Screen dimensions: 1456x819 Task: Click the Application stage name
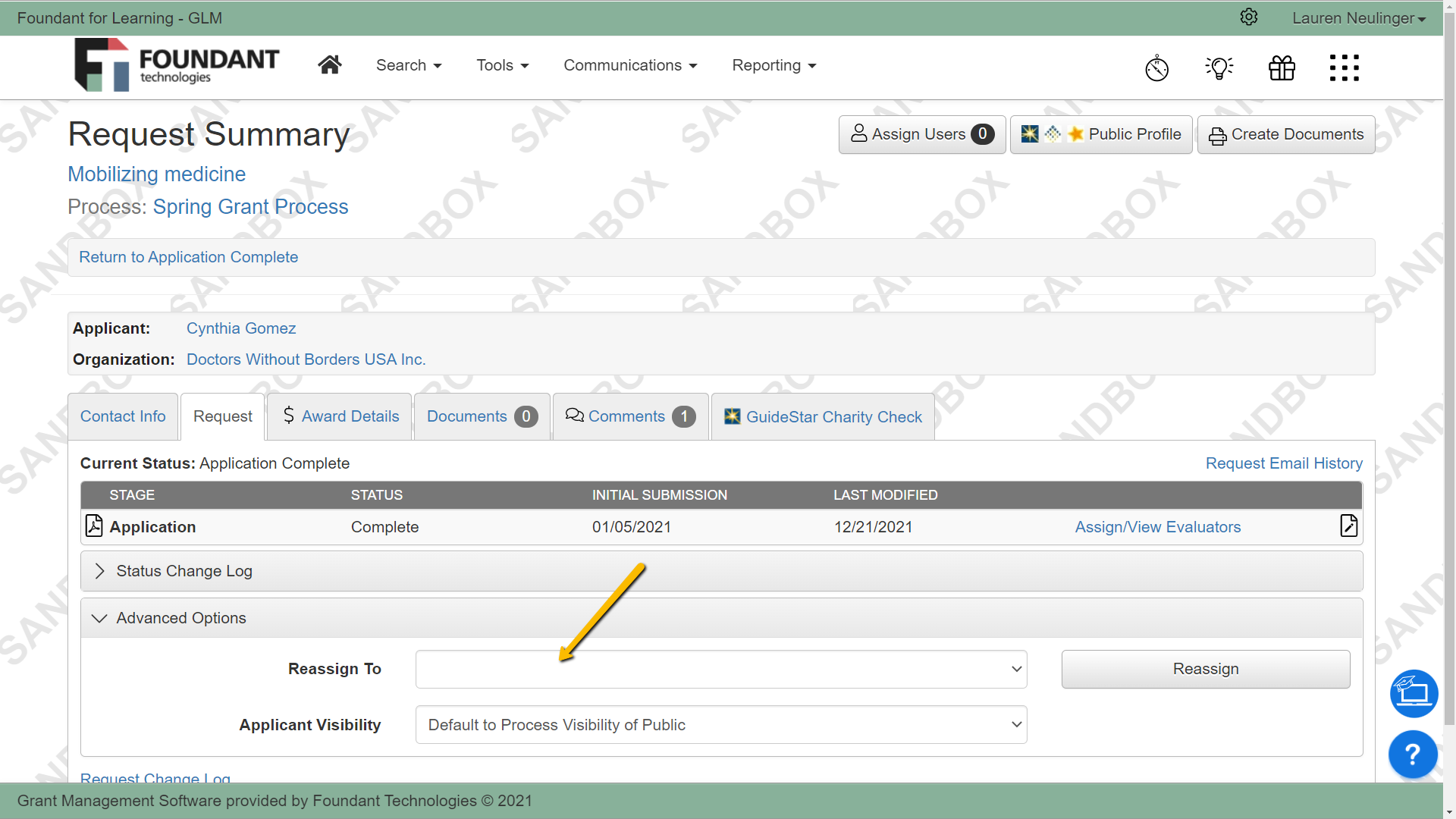pos(152,527)
